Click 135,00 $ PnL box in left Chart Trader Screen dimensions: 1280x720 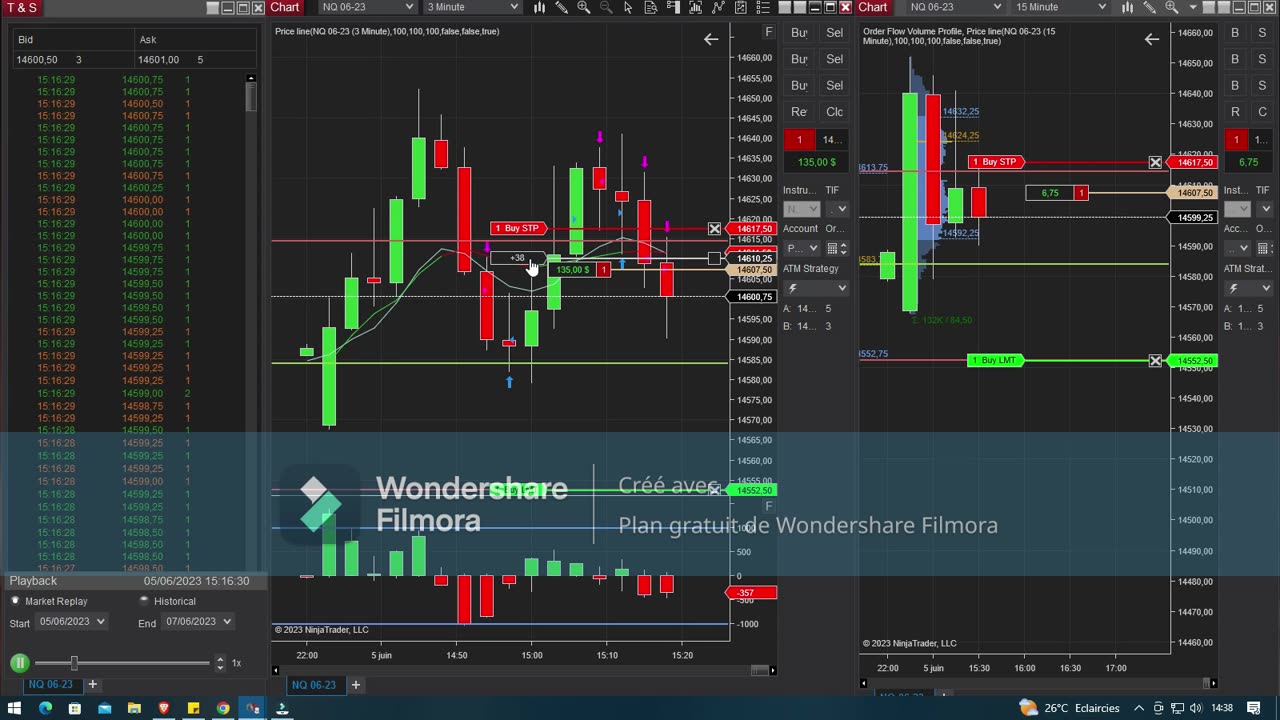816,162
